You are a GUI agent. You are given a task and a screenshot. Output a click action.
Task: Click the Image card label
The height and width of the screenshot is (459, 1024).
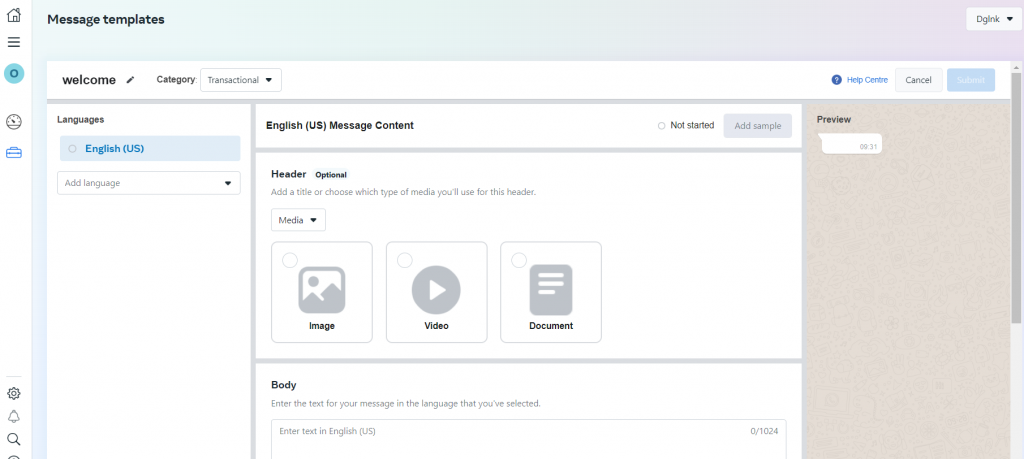322,326
